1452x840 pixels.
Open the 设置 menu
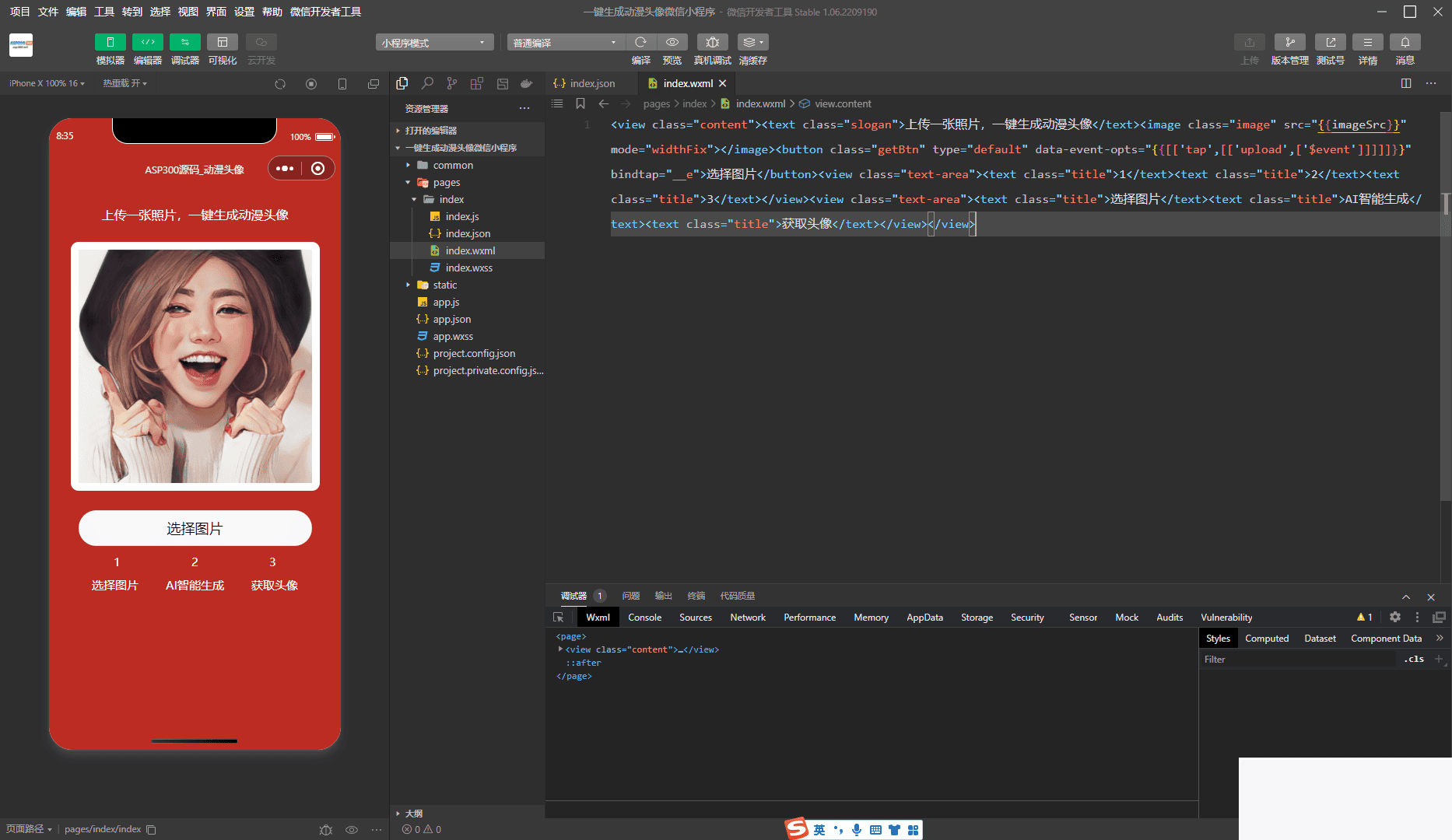(x=244, y=12)
